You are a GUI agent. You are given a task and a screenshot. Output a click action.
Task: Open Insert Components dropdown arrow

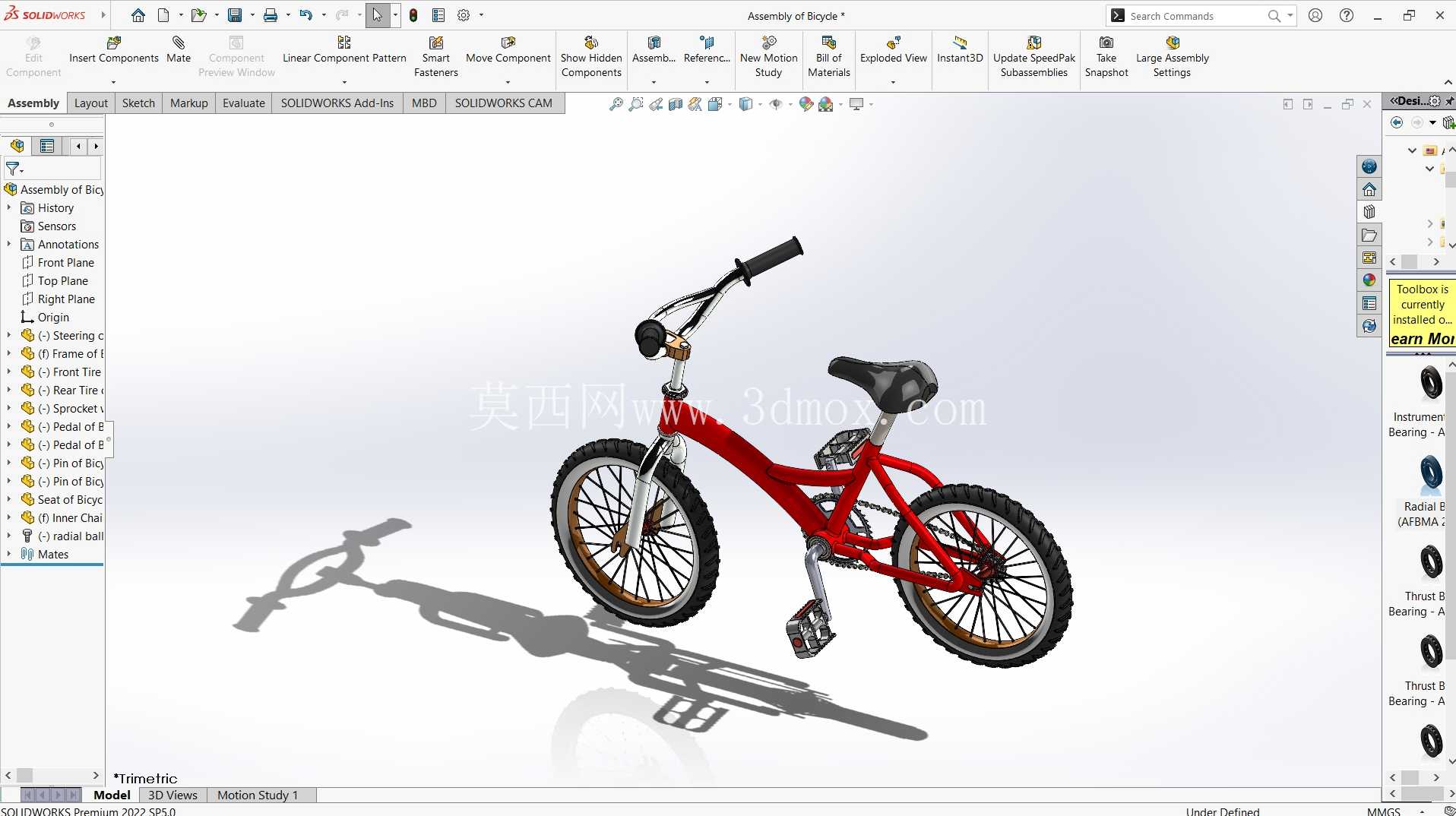113,82
